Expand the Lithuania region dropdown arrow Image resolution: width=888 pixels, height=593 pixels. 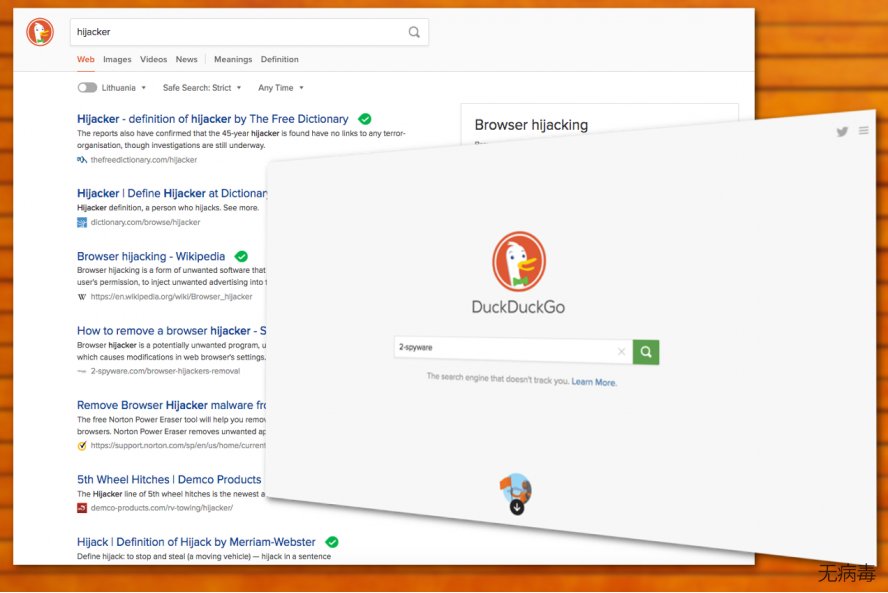pos(144,88)
